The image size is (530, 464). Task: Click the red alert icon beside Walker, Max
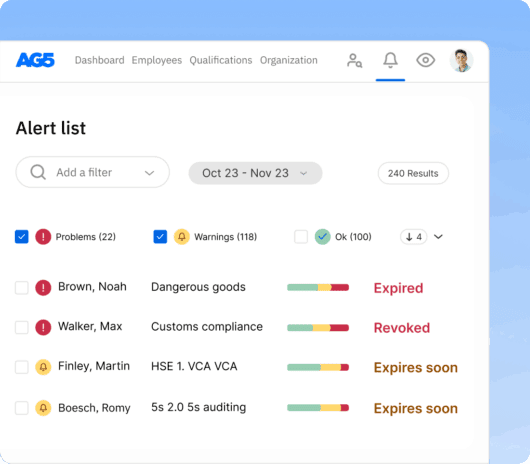[x=43, y=327]
